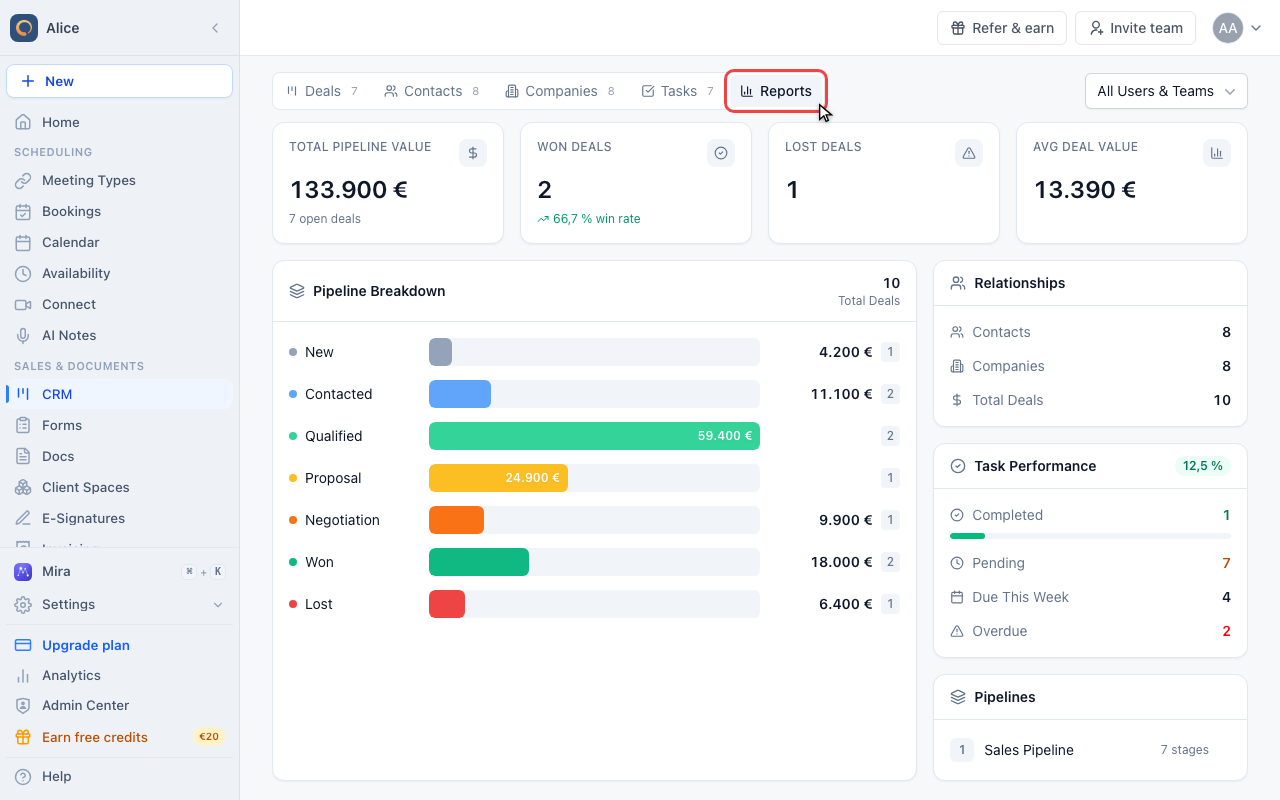Click the Due This Week row
Viewport: 1280px width, 800px height.
[x=1090, y=597]
